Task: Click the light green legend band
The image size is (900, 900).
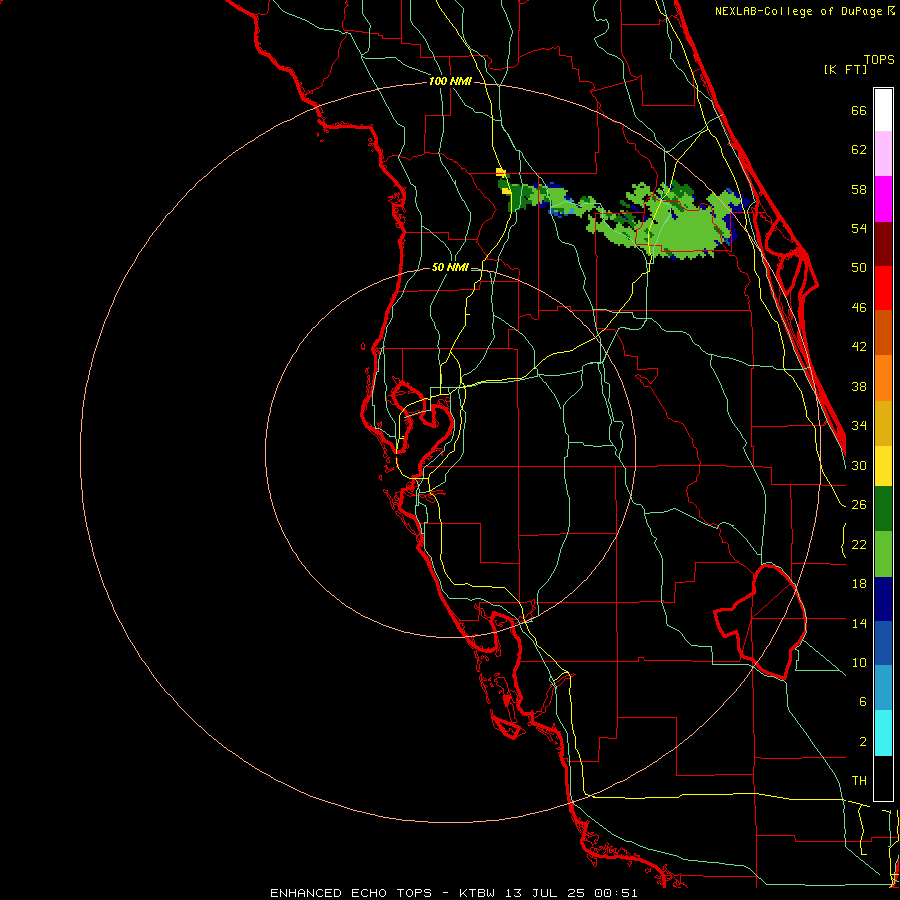Action: pos(883,554)
